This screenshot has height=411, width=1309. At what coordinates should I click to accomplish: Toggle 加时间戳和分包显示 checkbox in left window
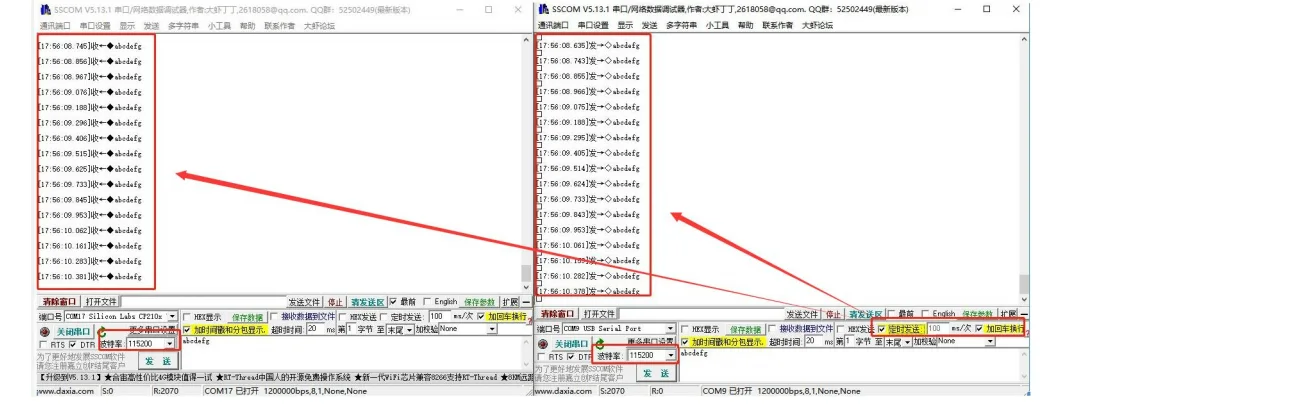187,330
